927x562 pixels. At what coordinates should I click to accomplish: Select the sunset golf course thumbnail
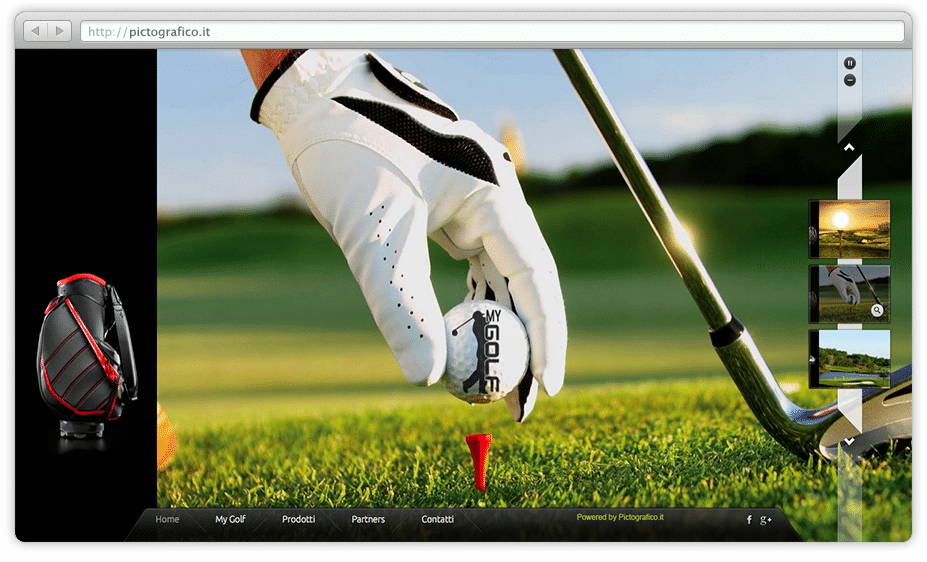pos(850,229)
